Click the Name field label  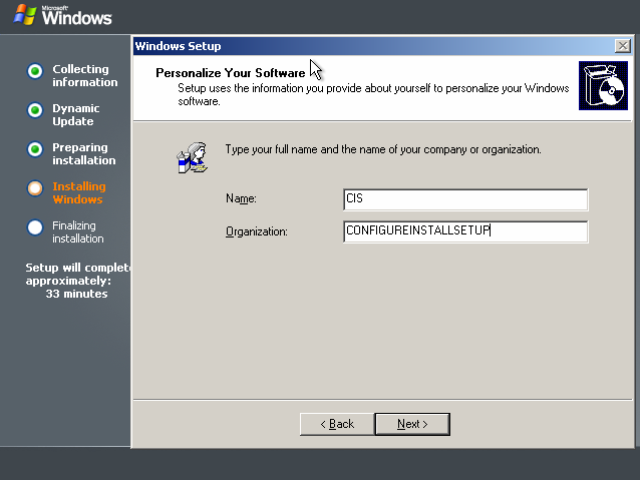241,199
